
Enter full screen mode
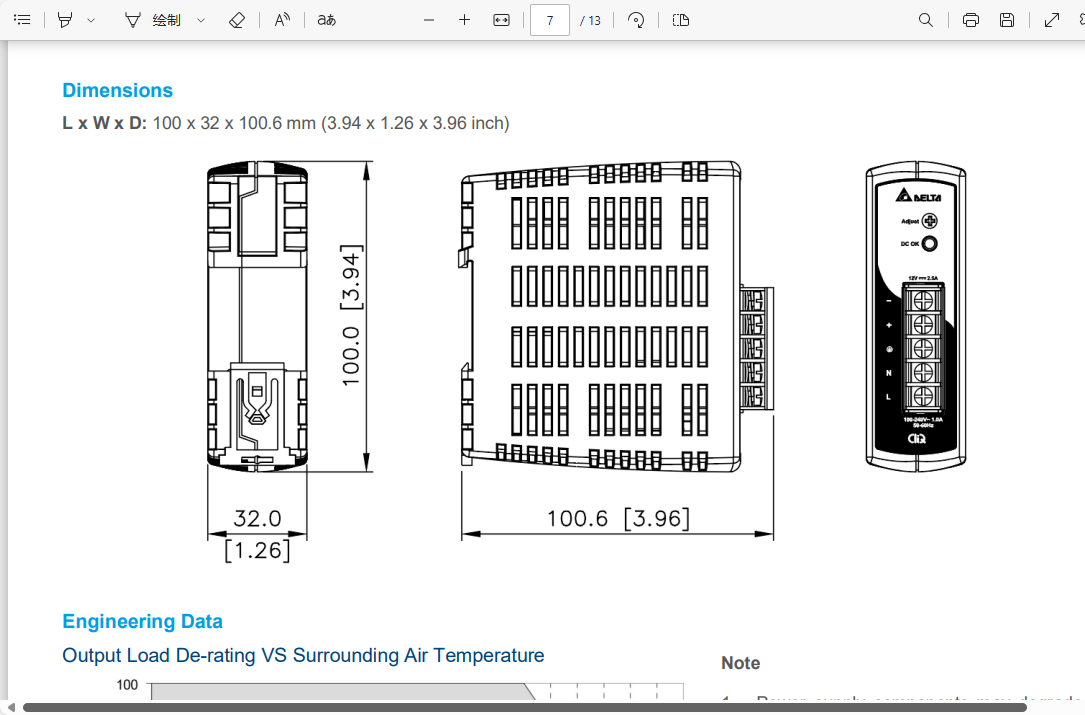[1051, 20]
